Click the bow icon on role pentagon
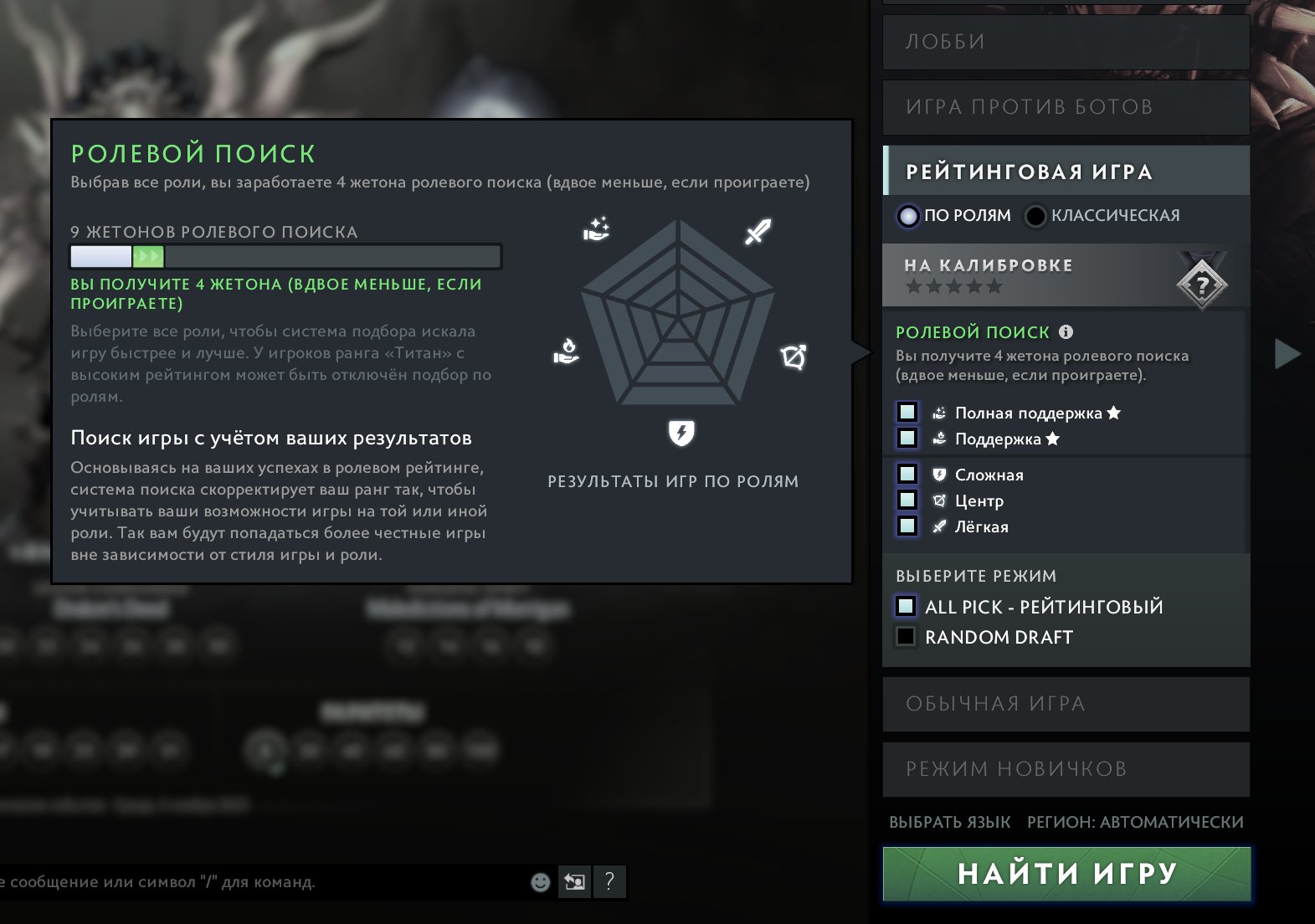 click(x=794, y=357)
